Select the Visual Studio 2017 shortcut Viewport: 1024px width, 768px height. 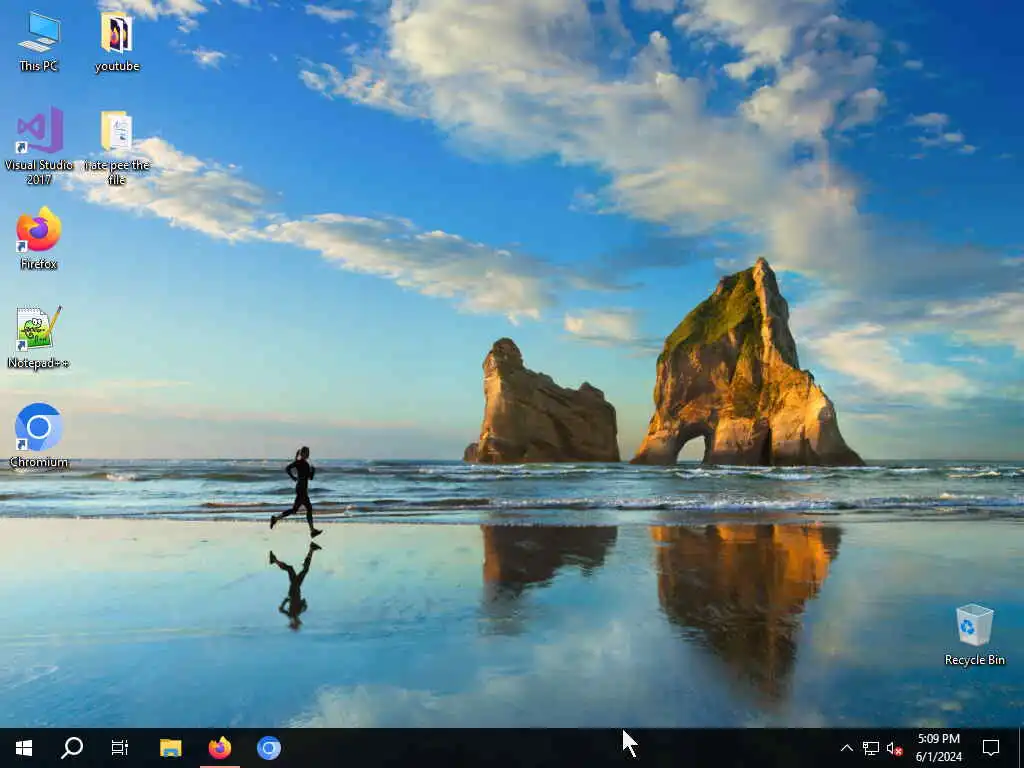[x=39, y=146]
